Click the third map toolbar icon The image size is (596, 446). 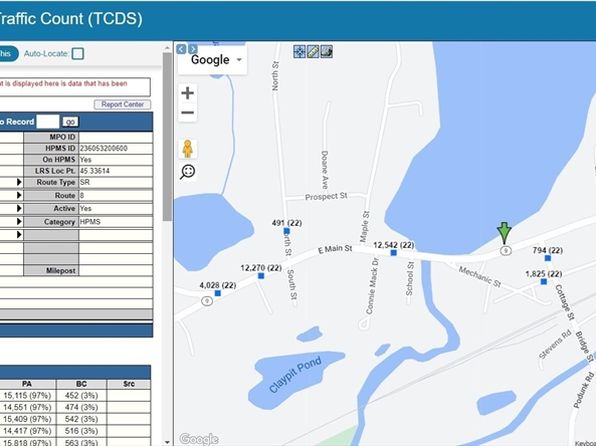327,52
